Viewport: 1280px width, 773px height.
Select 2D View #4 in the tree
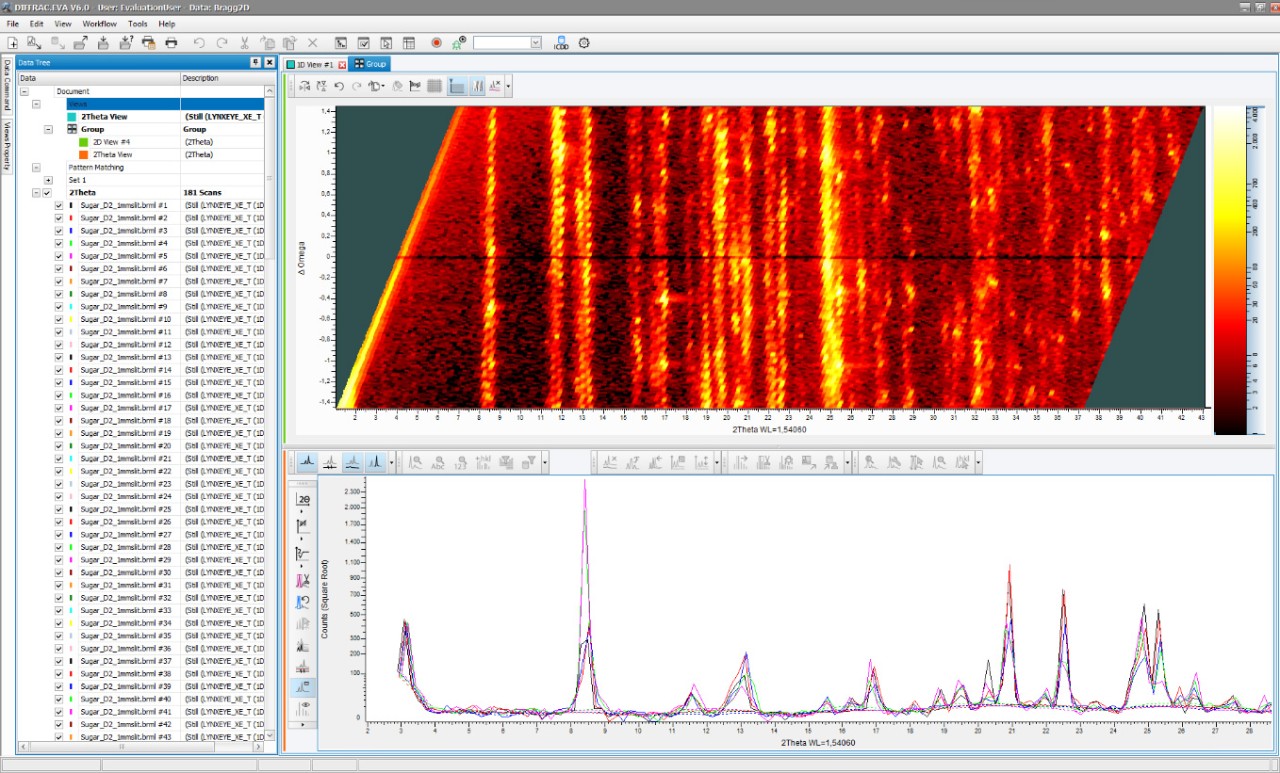pos(111,142)
